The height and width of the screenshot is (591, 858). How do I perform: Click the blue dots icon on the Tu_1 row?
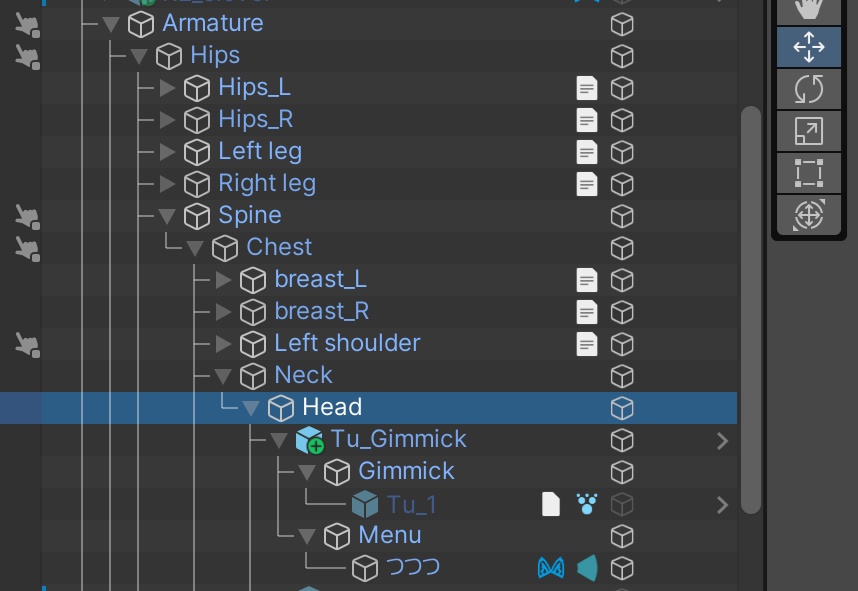(587, 504)
